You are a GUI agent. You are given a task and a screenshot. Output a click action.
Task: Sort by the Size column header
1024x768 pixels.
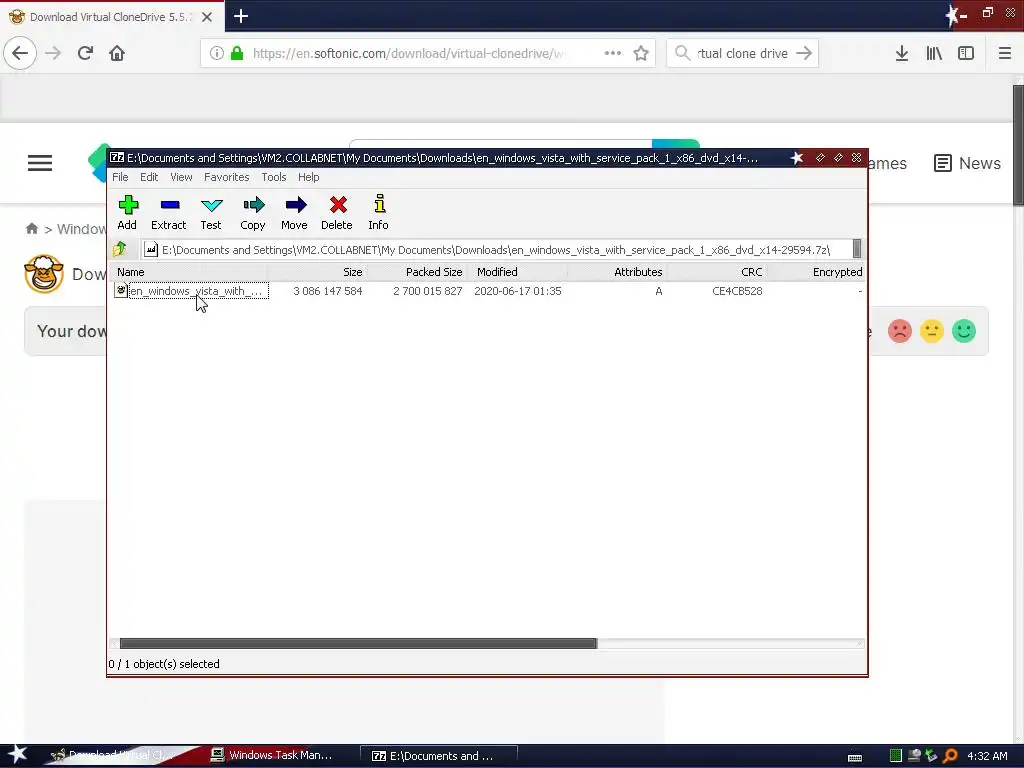(x=317, y=272)
